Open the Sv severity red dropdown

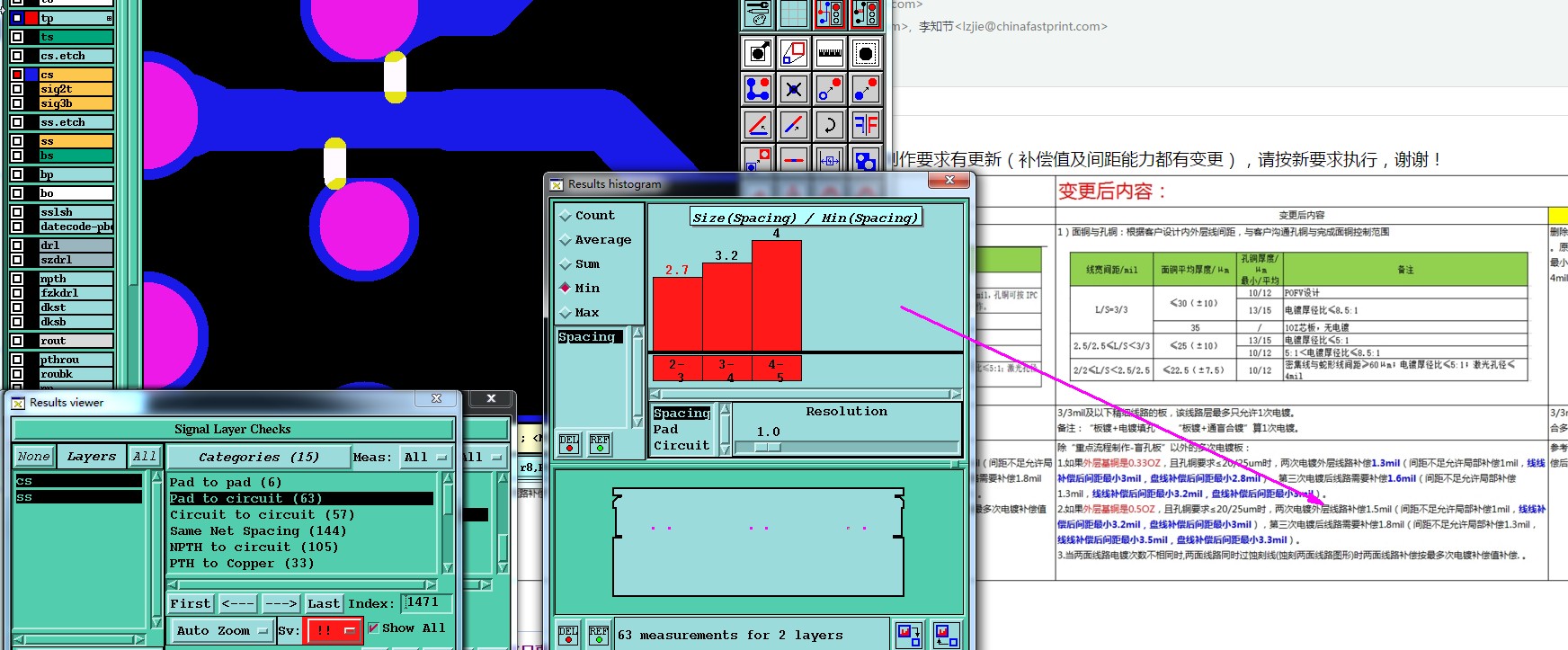coord(334,631)
